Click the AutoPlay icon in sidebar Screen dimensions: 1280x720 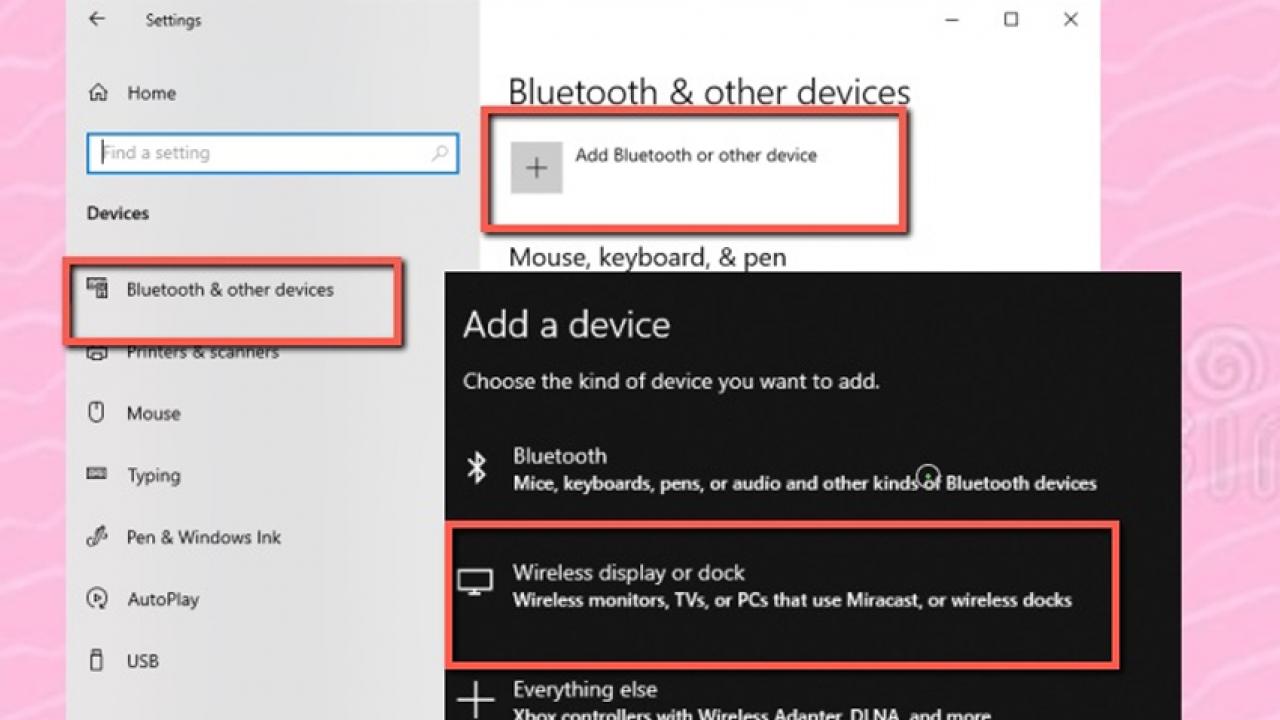(x=97, y=599)
